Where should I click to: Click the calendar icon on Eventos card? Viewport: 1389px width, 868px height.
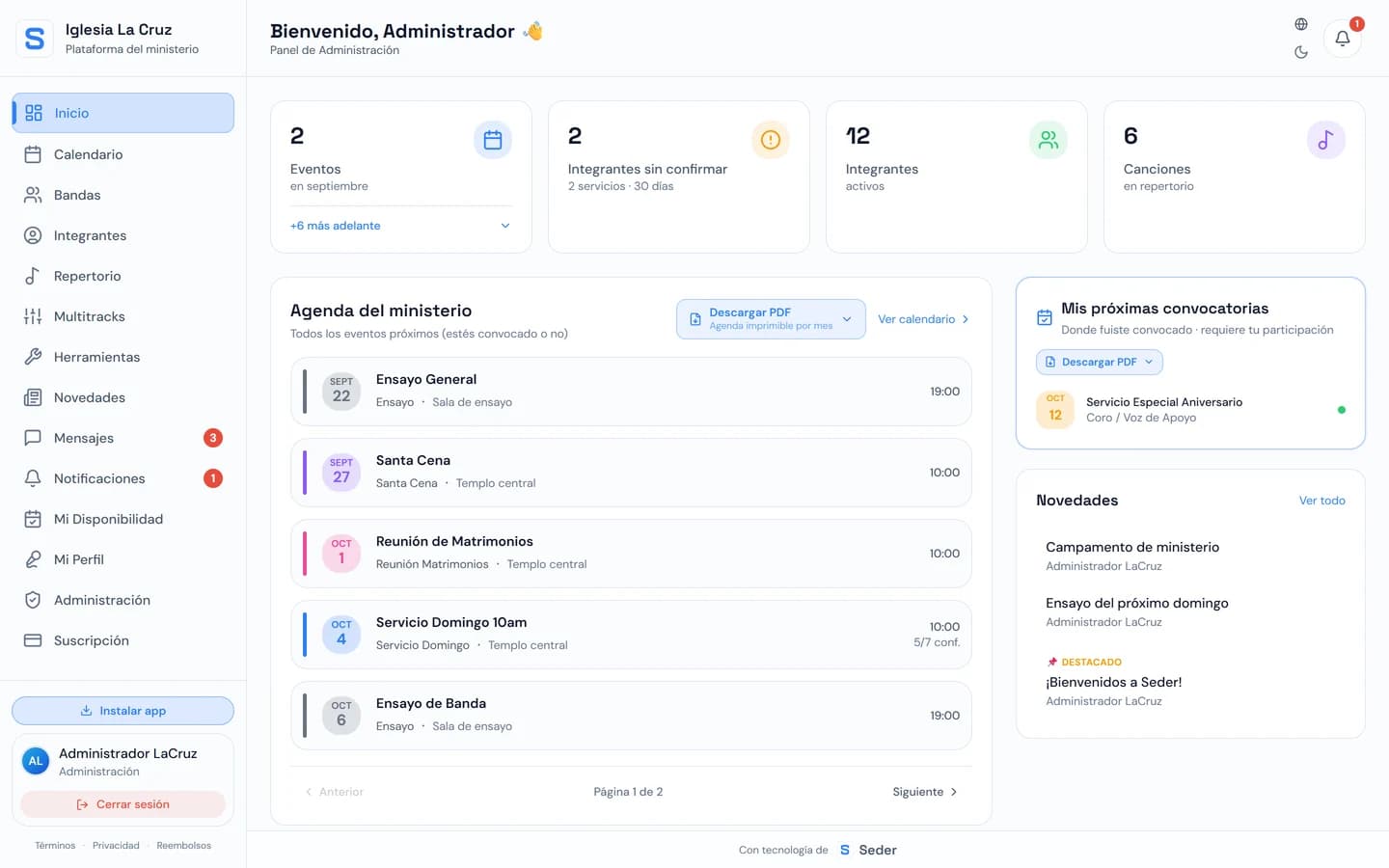pyautogui.click(x=493, y=140)
